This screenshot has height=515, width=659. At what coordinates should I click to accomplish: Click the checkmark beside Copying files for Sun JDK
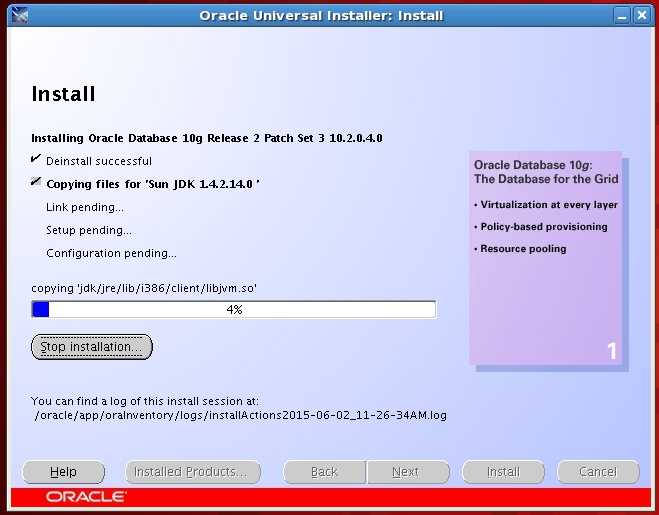coord(36,182)
